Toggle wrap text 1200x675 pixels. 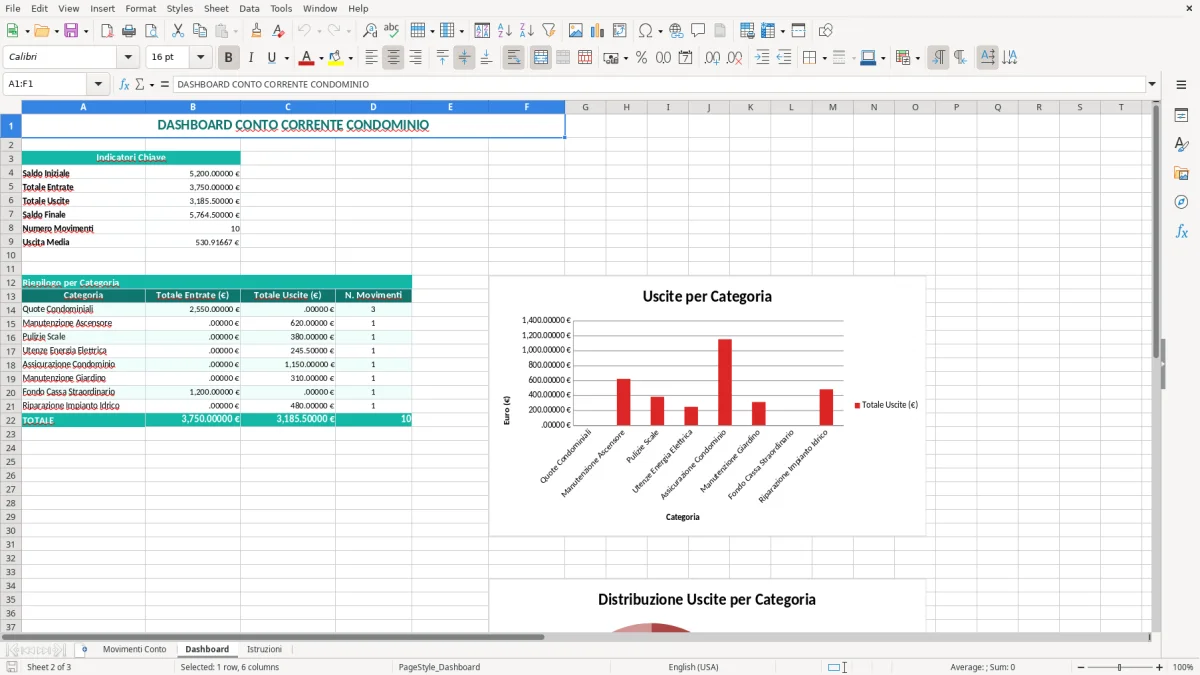coord(513,58)
